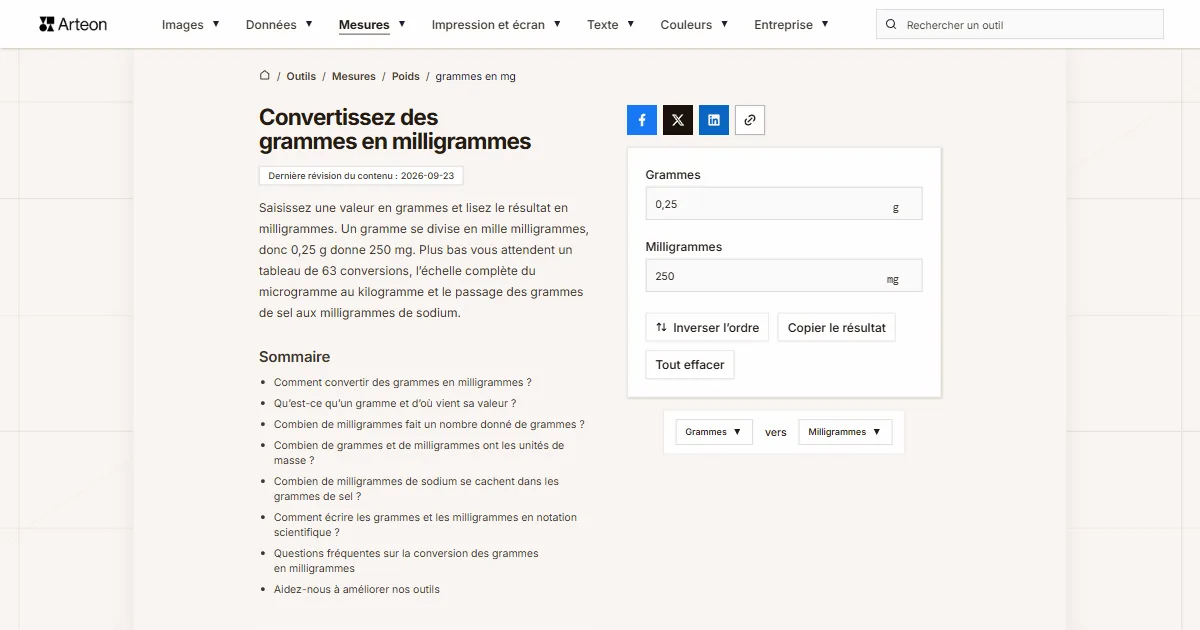Click the search magnifier icon
Viewport: 1200px width, 630px height.
click(892, 25)
